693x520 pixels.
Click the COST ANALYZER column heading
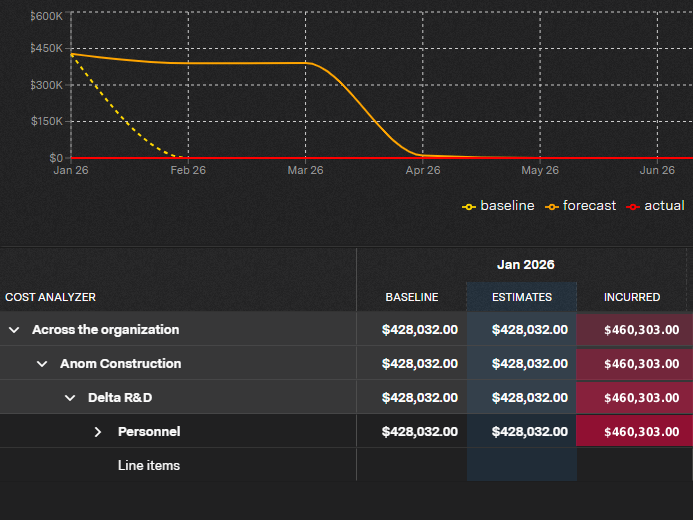point(50,297)
